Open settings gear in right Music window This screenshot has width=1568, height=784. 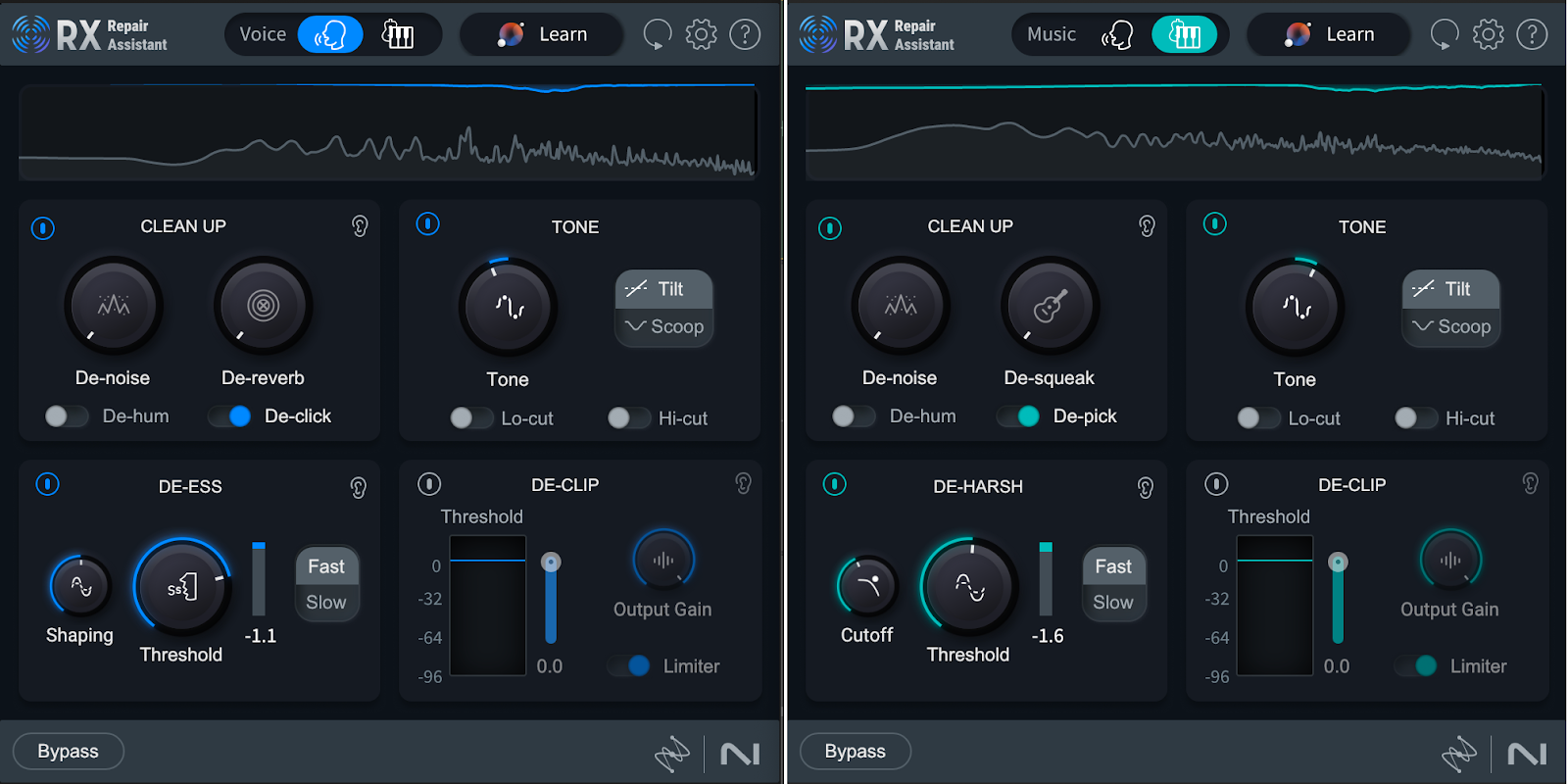(1488, 34)
